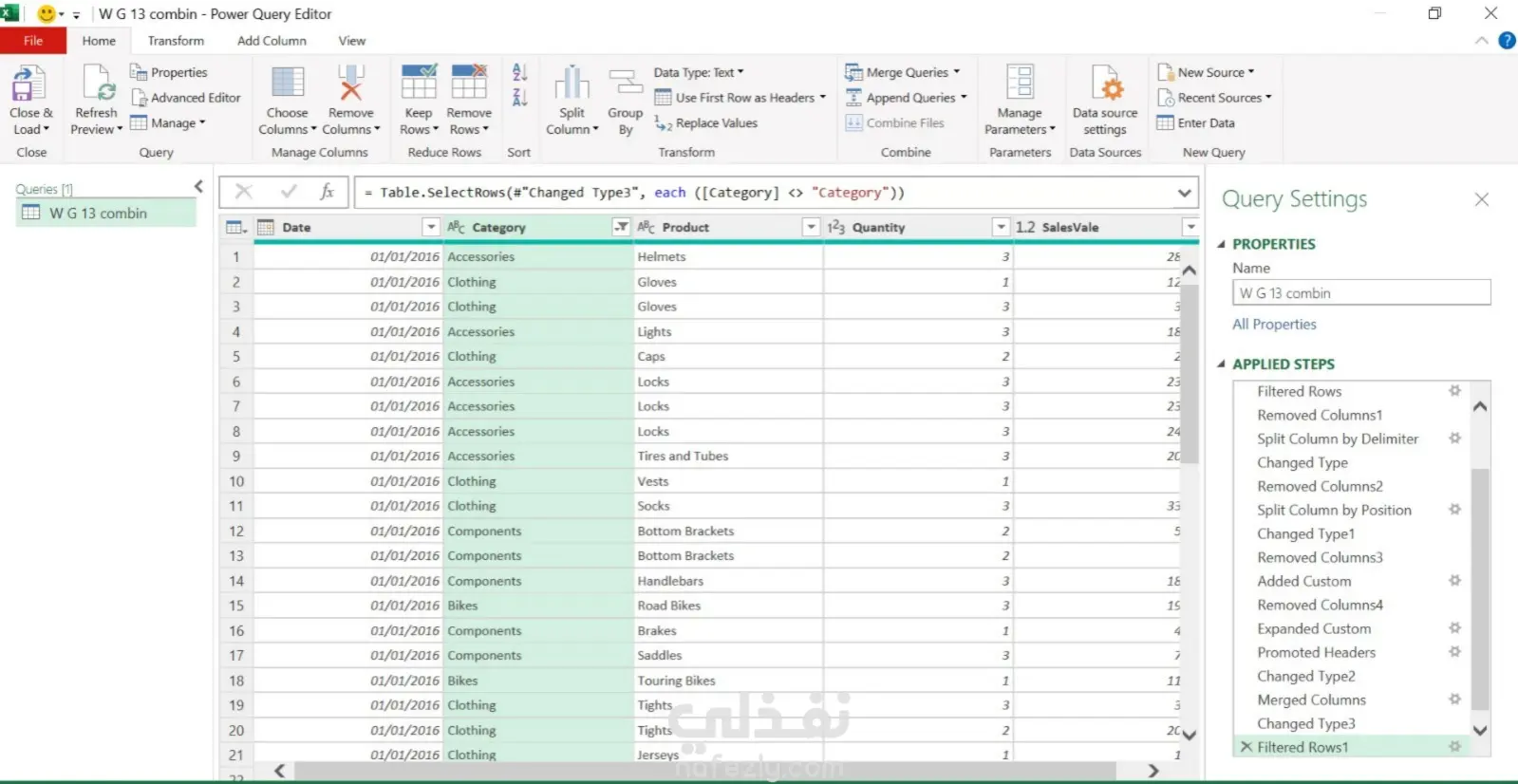Open the New Source dropdown
1518x784 pixels.
click(1206, 72)
